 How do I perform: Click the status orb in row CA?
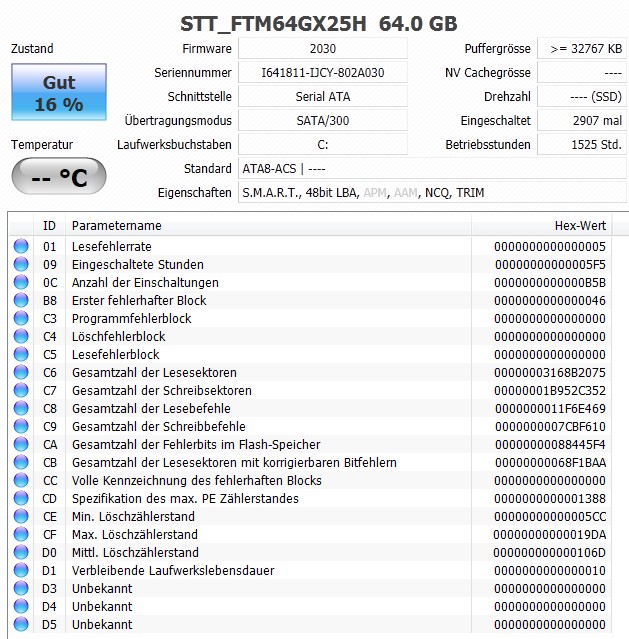tap(21, 444)
